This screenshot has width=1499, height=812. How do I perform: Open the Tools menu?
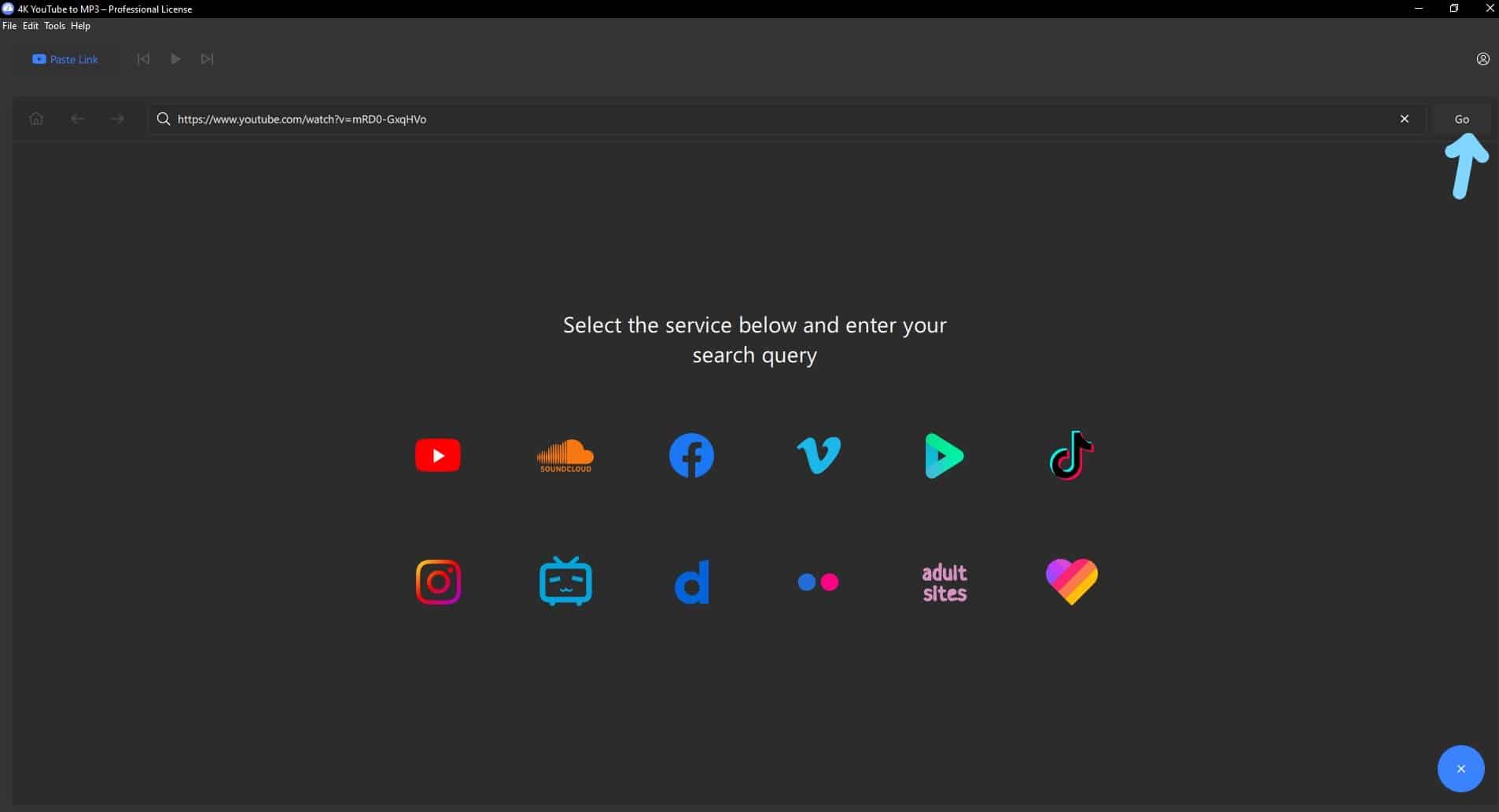click(54, 26)
